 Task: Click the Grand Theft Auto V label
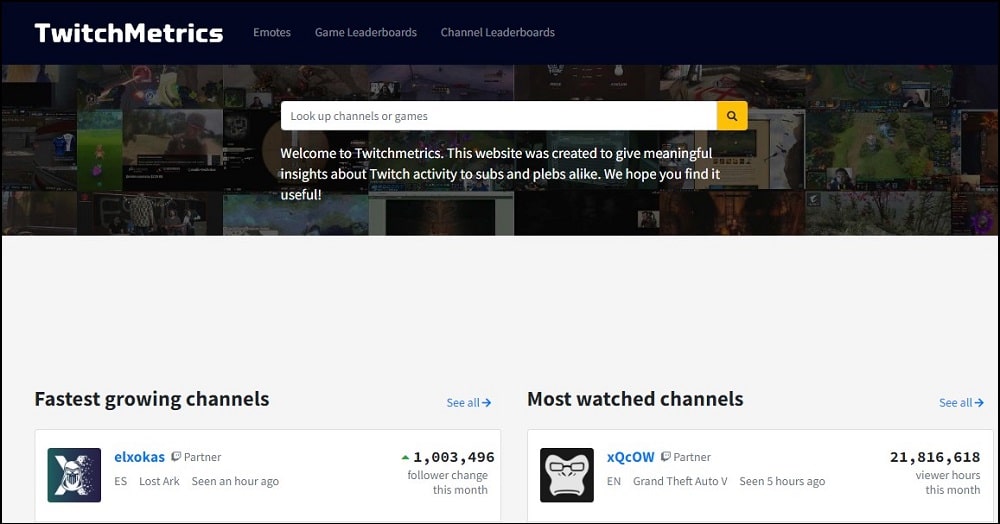680,481
